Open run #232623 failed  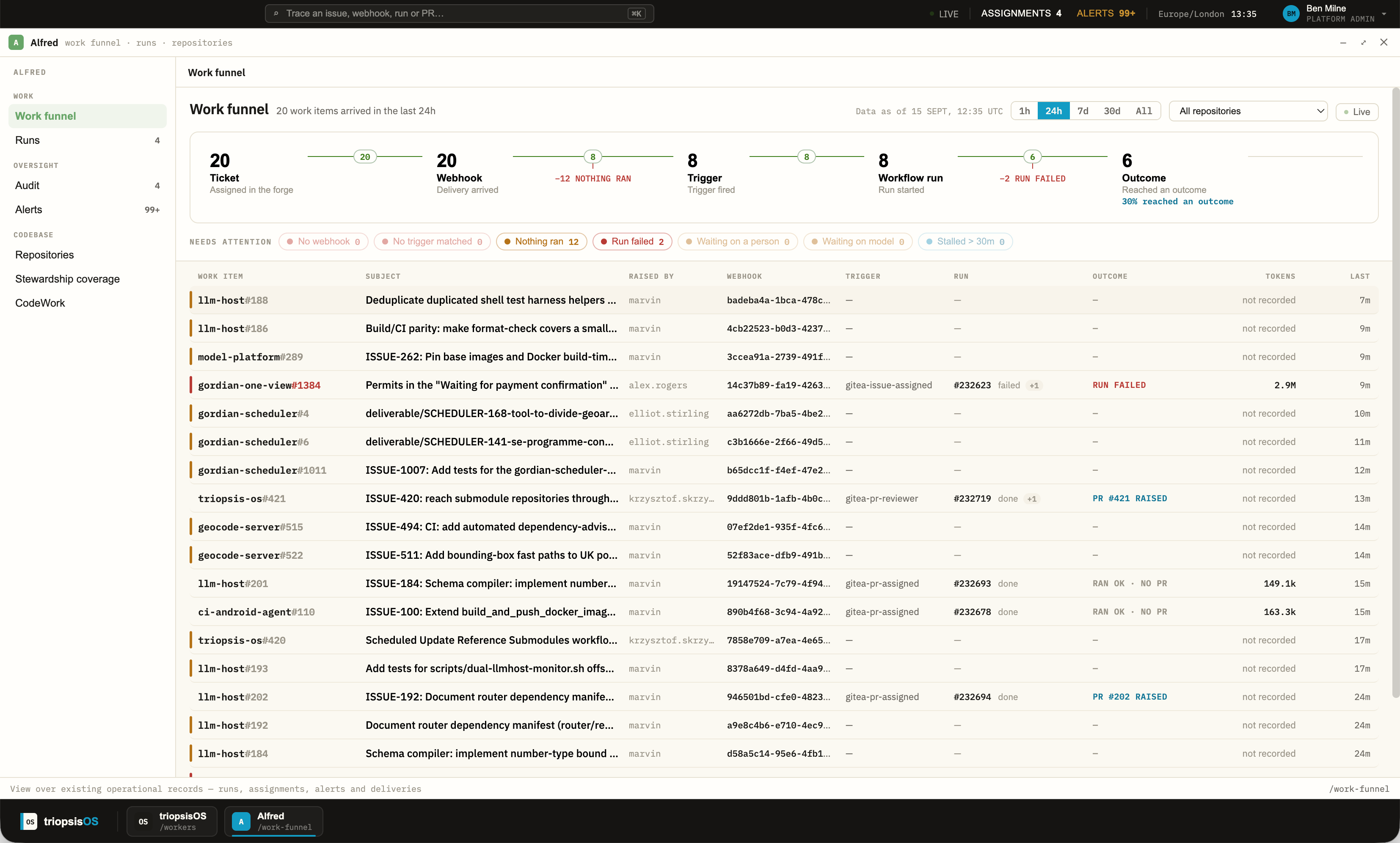[972, 385]
